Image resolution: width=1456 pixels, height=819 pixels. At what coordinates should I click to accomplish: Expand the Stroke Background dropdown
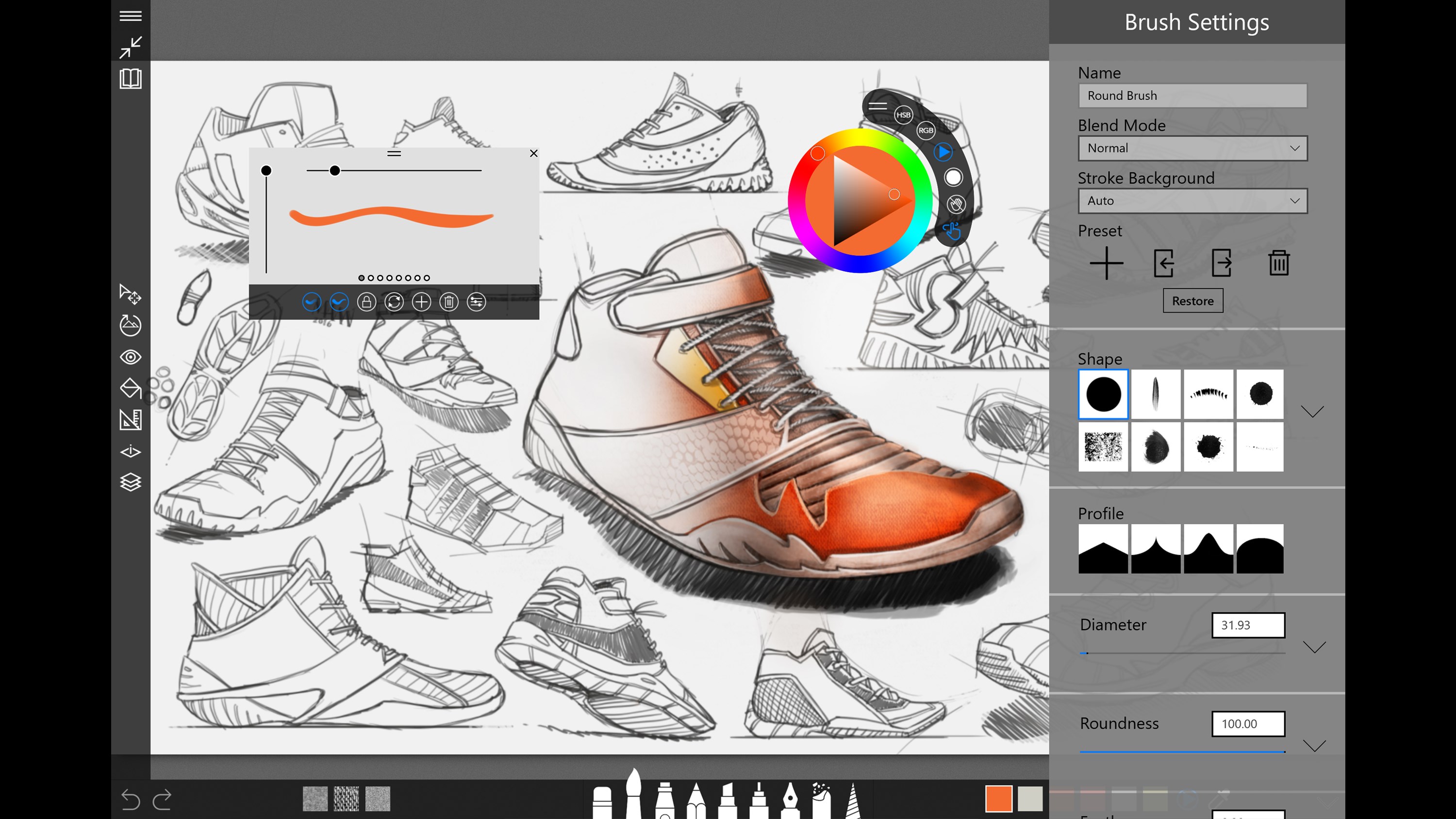coord(1192,201)
